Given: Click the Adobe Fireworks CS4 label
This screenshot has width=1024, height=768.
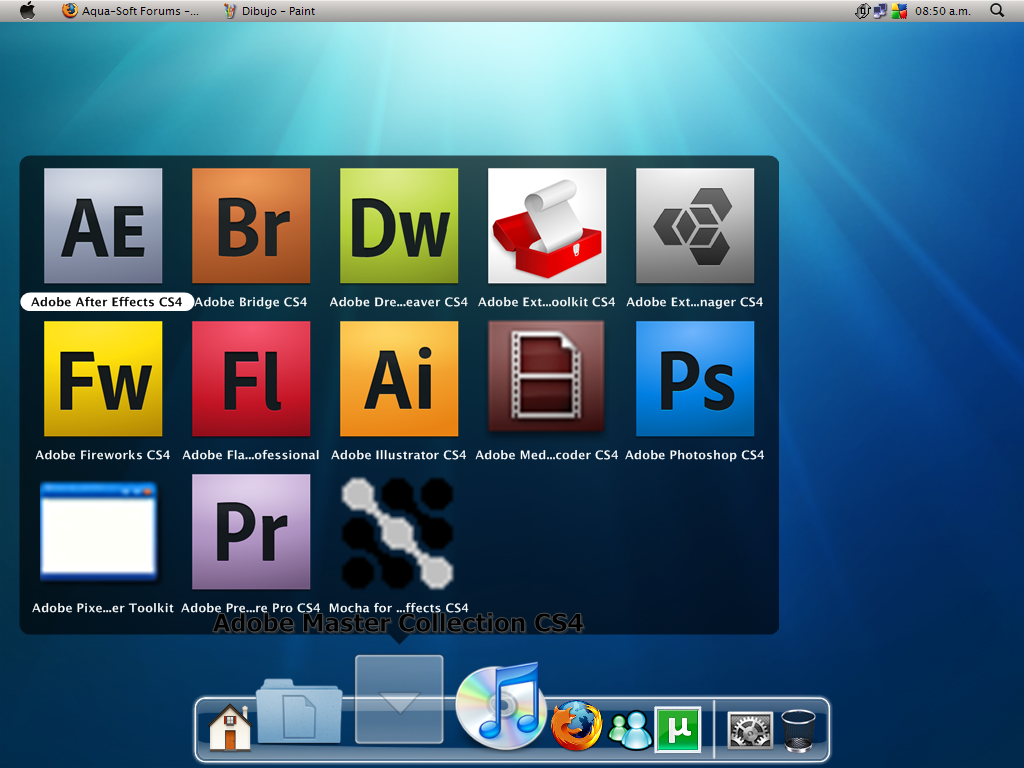Looking at the screenshot, I should pos(103,455).
